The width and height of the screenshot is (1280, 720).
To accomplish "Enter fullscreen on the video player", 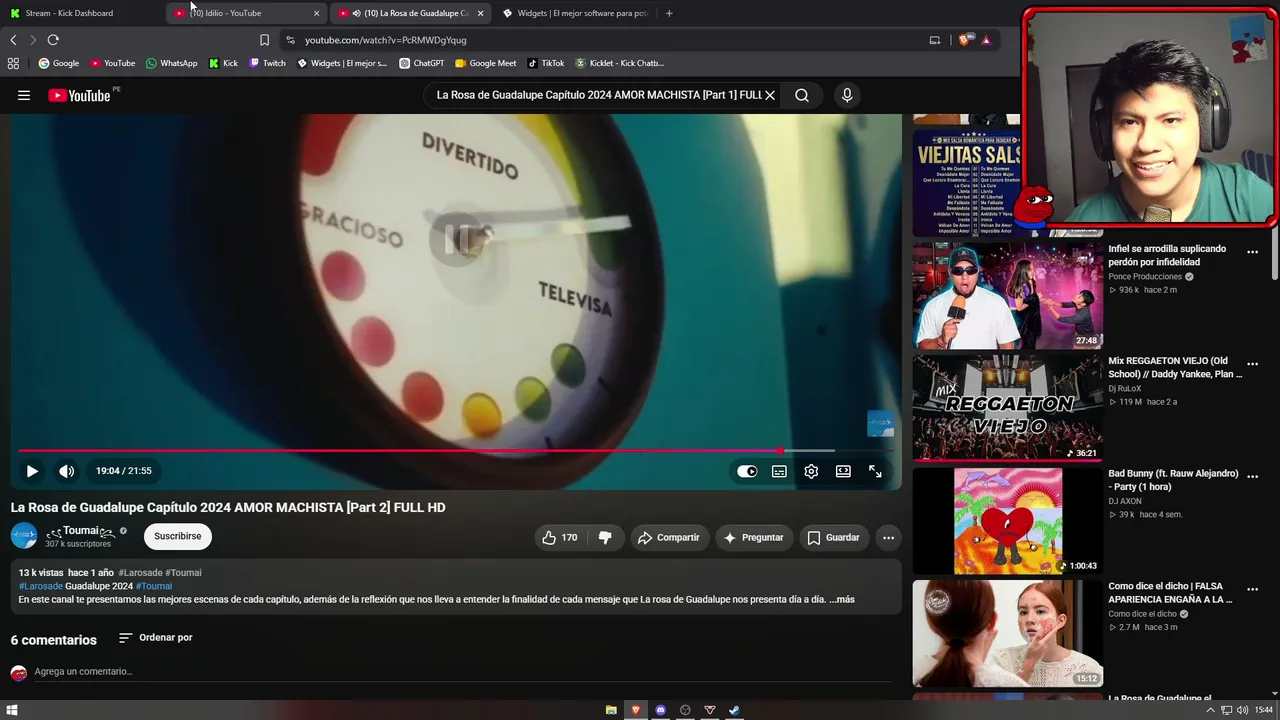I will click(x=875, y=471).
